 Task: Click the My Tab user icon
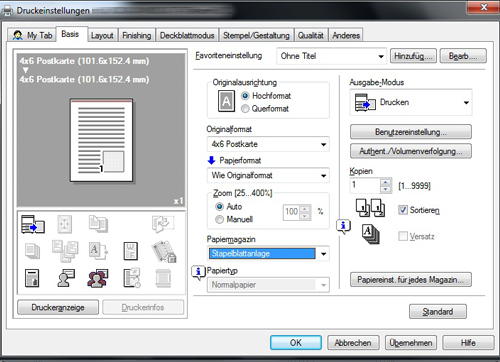tap(17, 35)
